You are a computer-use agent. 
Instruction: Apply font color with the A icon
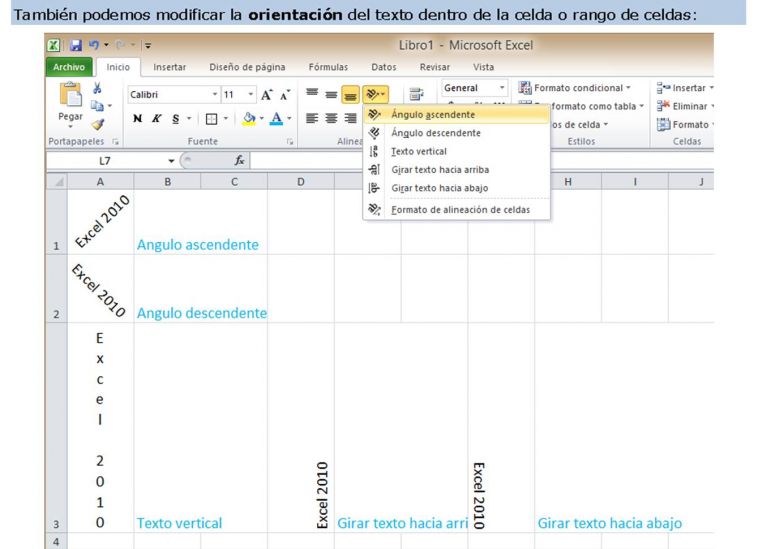(276, 116)
